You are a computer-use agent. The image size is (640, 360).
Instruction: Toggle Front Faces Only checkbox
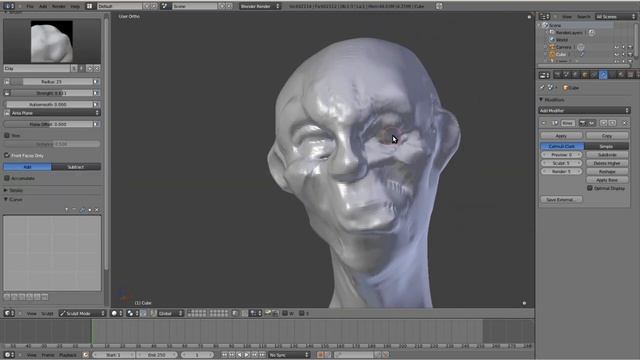coord(7,155)
